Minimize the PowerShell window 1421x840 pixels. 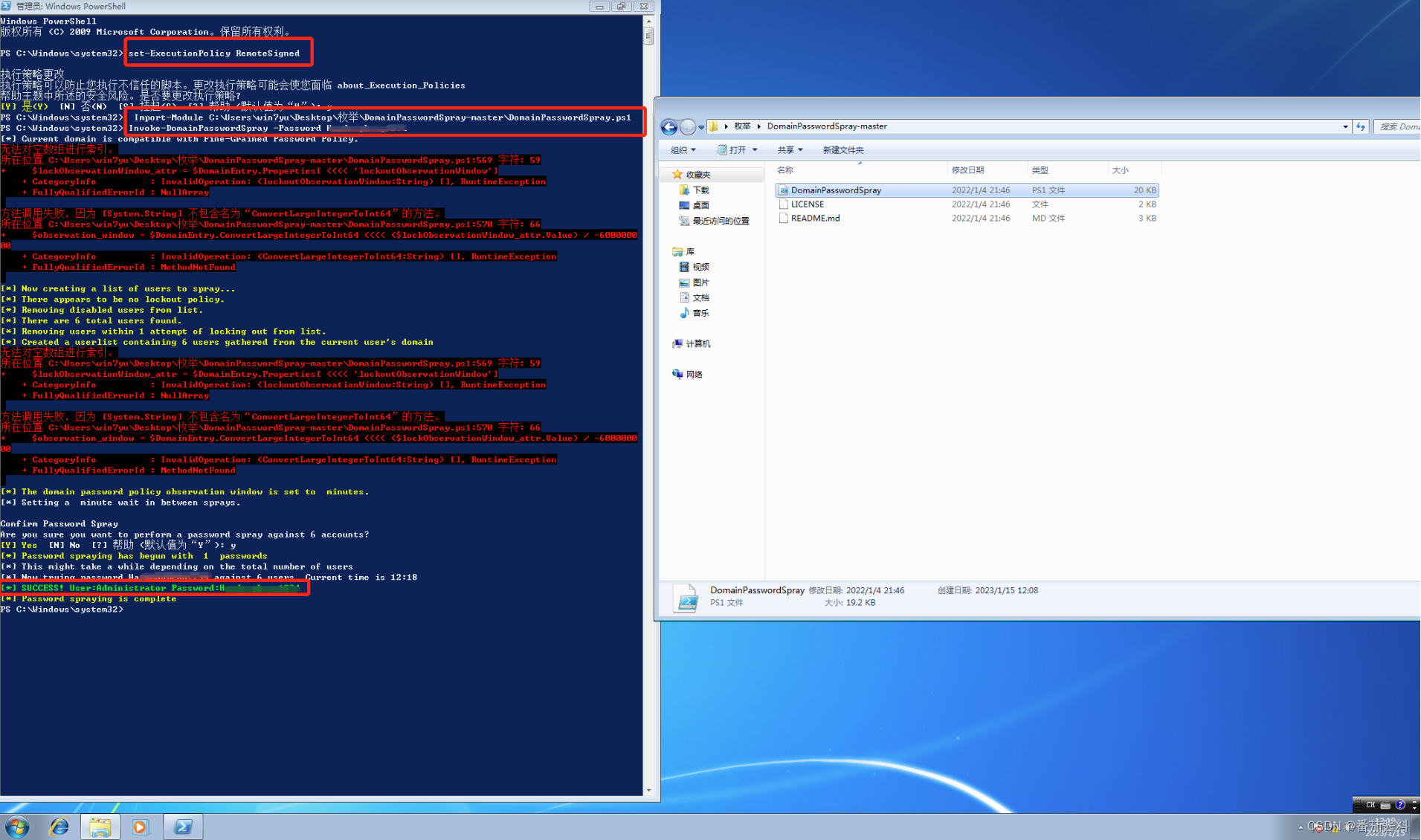(599, 6)
